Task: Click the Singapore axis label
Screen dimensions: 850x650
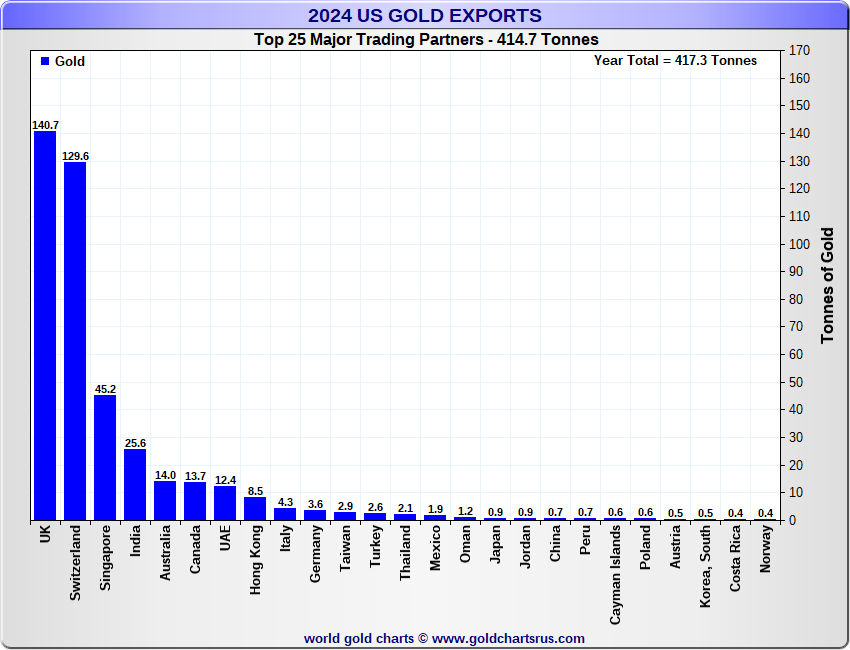Action: (105, 558)
